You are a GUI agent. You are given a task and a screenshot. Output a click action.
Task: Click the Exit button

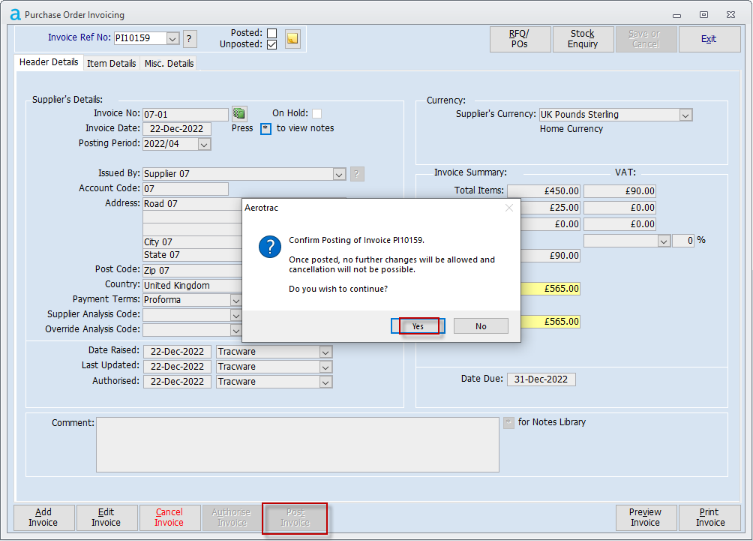709,39
